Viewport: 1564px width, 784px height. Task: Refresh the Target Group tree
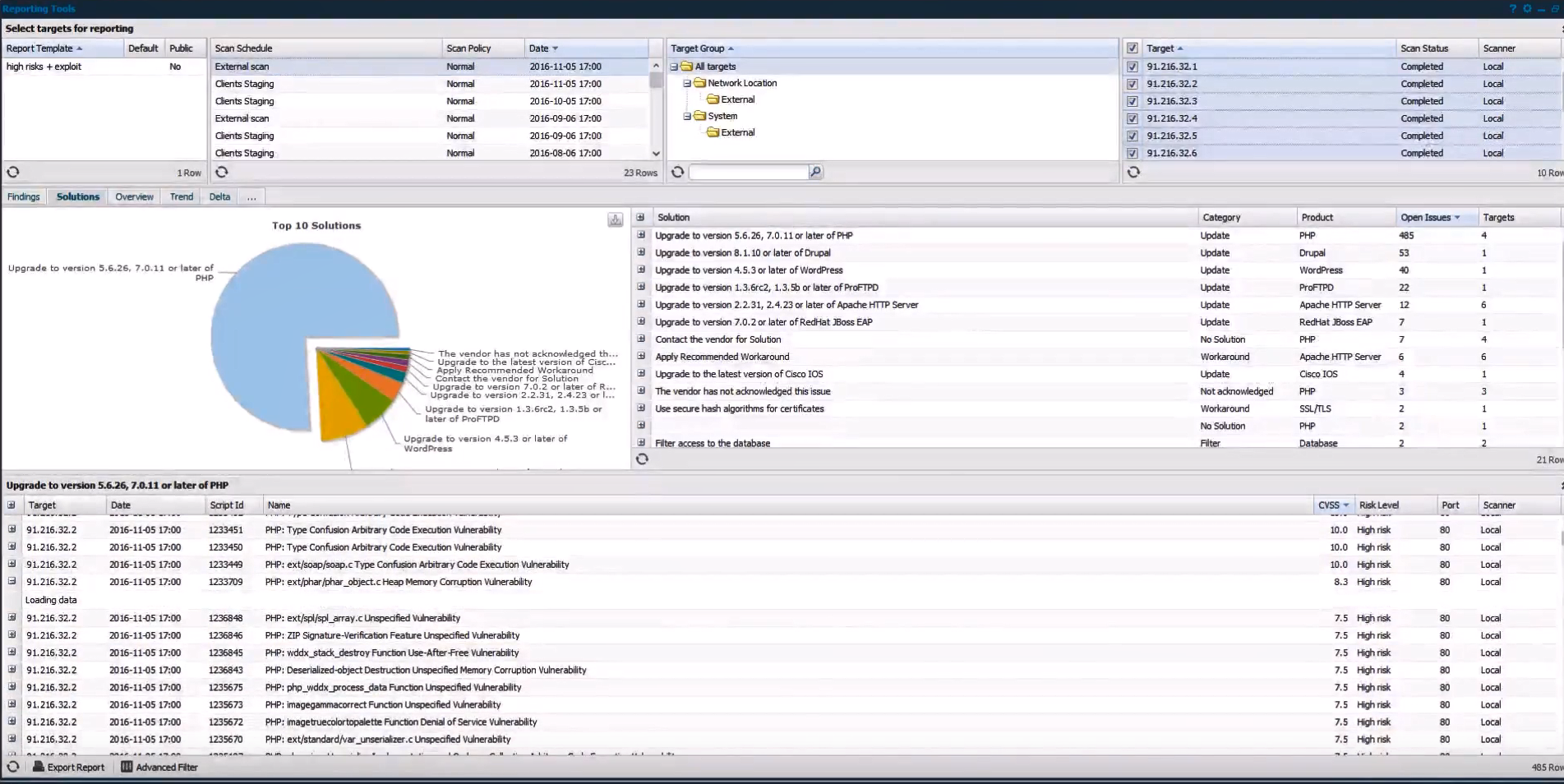click(x=677, y=172)
